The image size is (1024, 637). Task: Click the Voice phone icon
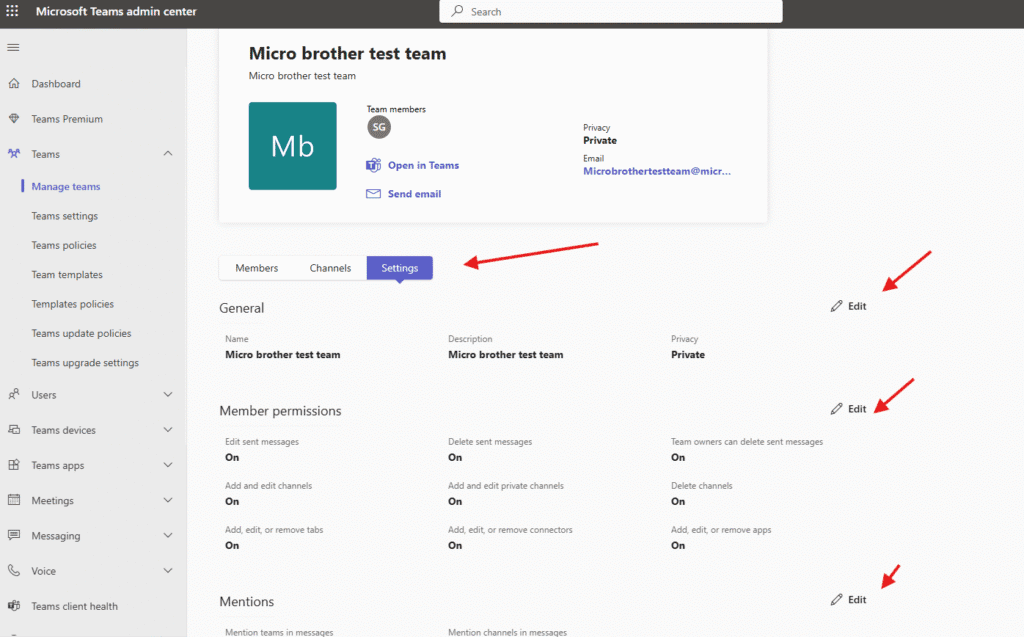click(14, 571)
